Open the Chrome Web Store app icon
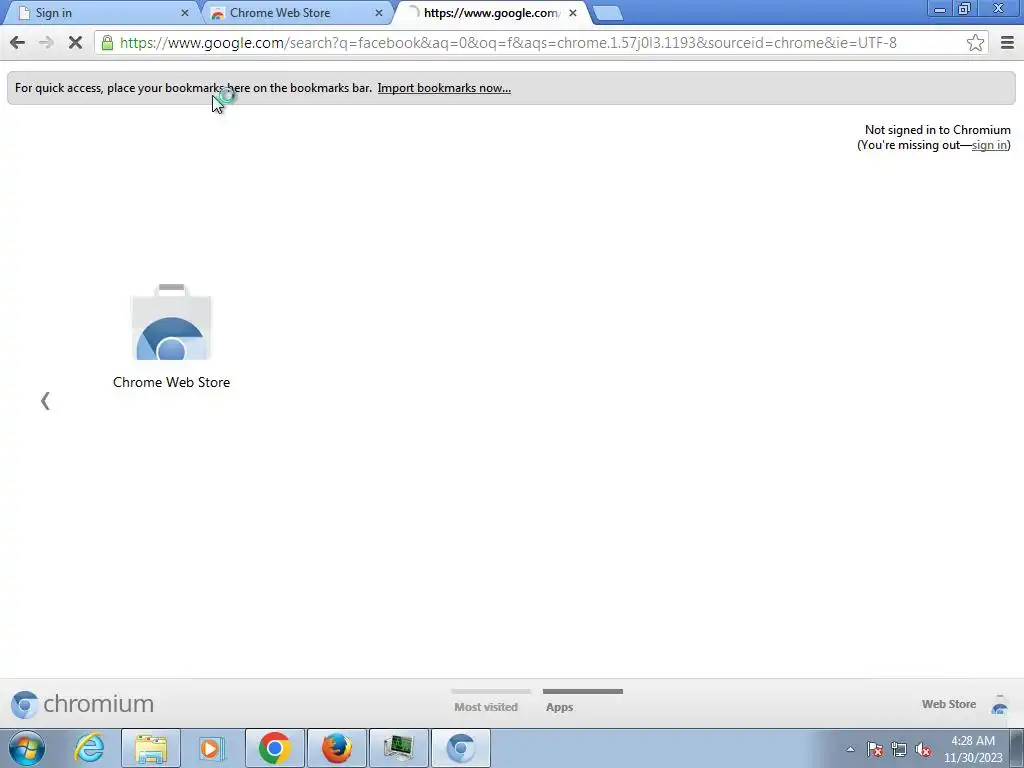Viewport: 1024px width, 768px height. click(171, 323)
